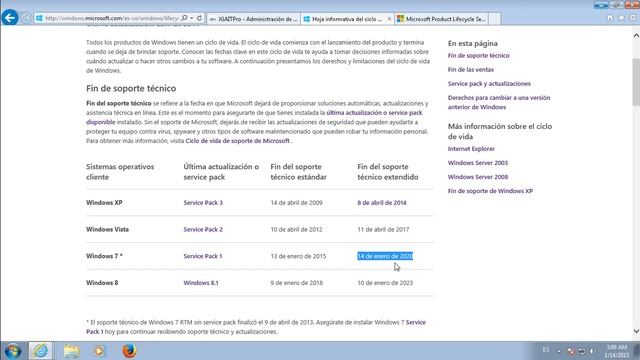Open a new blank tab
This screenshot has height=360, width=640.
495,19
